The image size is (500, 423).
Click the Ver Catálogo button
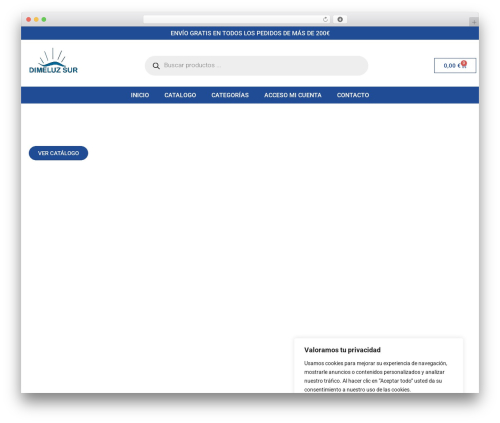pos(58,153)
